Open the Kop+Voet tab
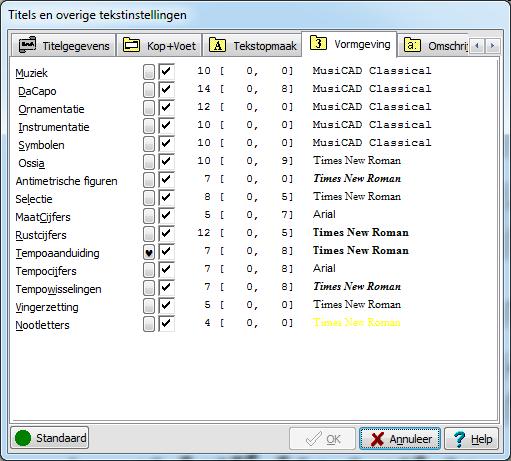The height and width of the screenshot is (461, 511). (159, 45)
